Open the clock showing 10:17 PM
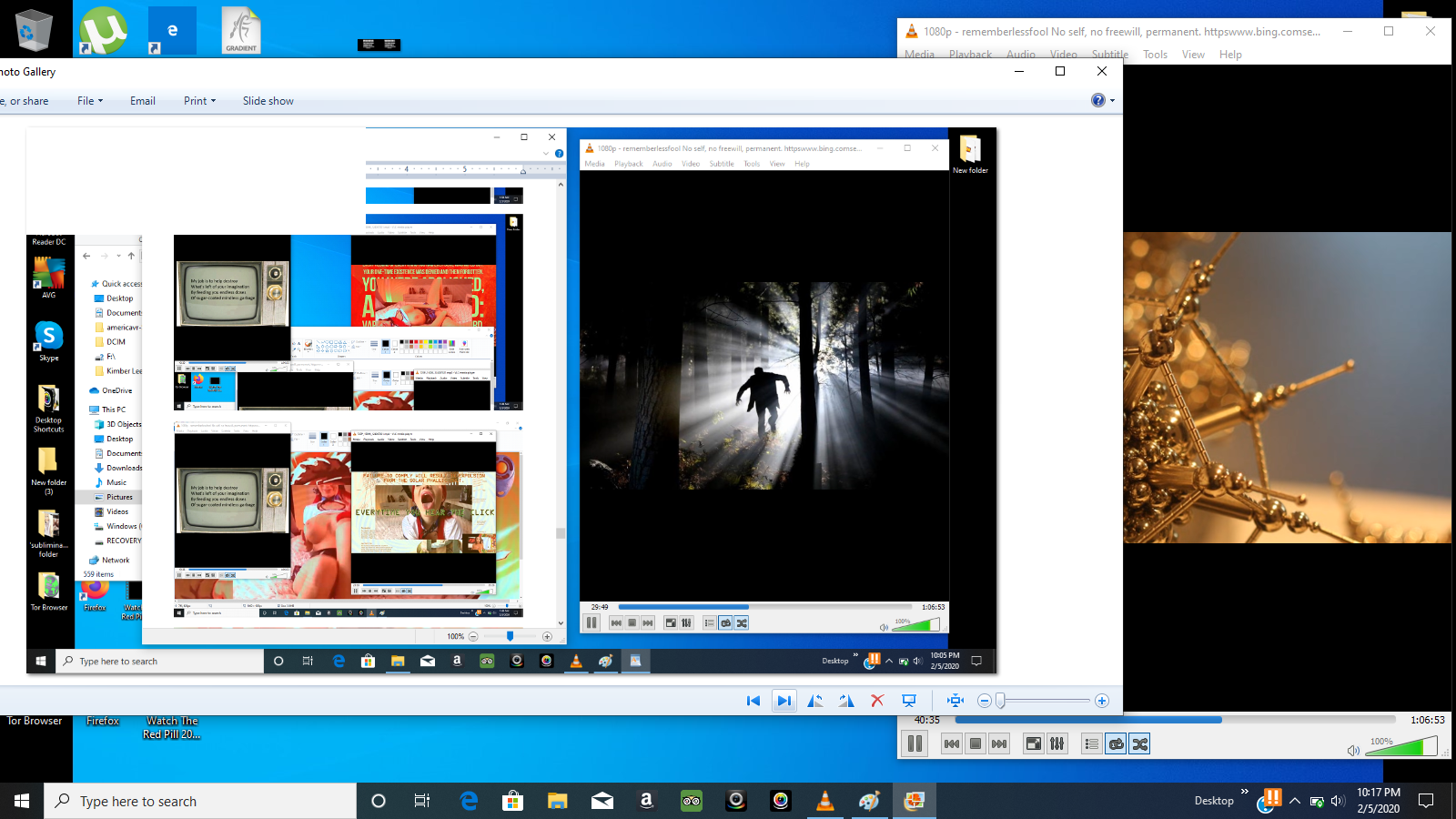Image resolution: width=1456 pixels, height=819 pixels. 1379,801
